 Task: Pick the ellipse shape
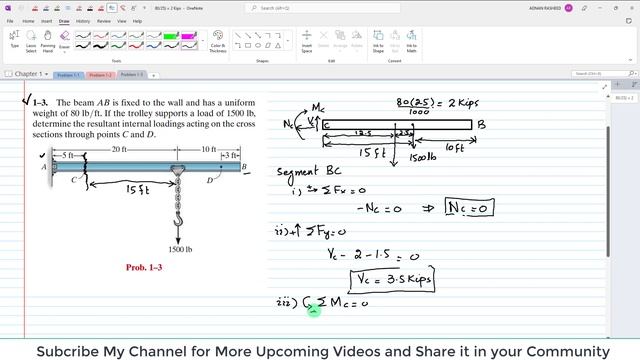258,45
